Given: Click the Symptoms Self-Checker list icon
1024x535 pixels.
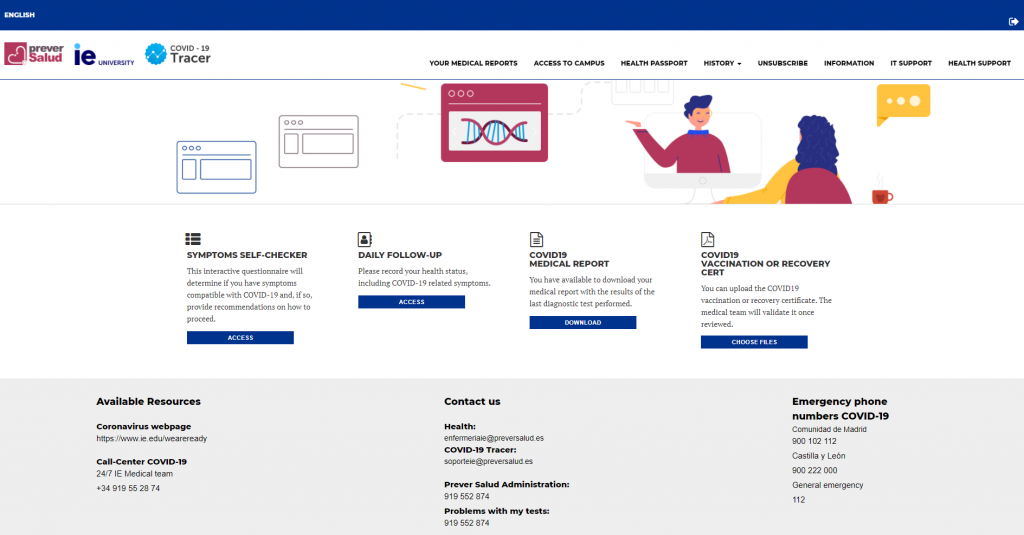Looking at the screenshot, I should pyautogui.click(x=193, y=239).
